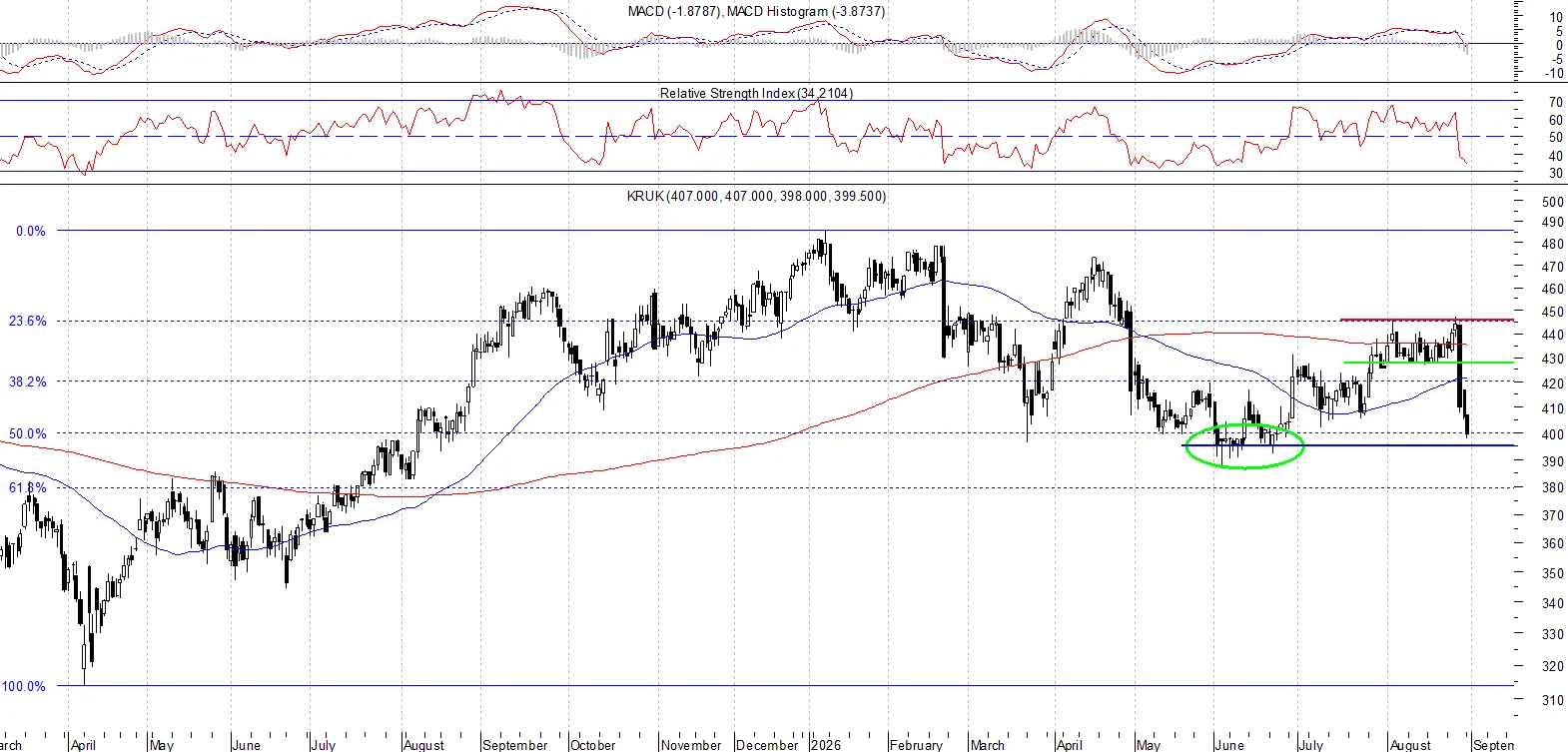Select the -5 value on the MACD axis
The height and width of the screenshot is (752, 1568).
(1557, 59)
